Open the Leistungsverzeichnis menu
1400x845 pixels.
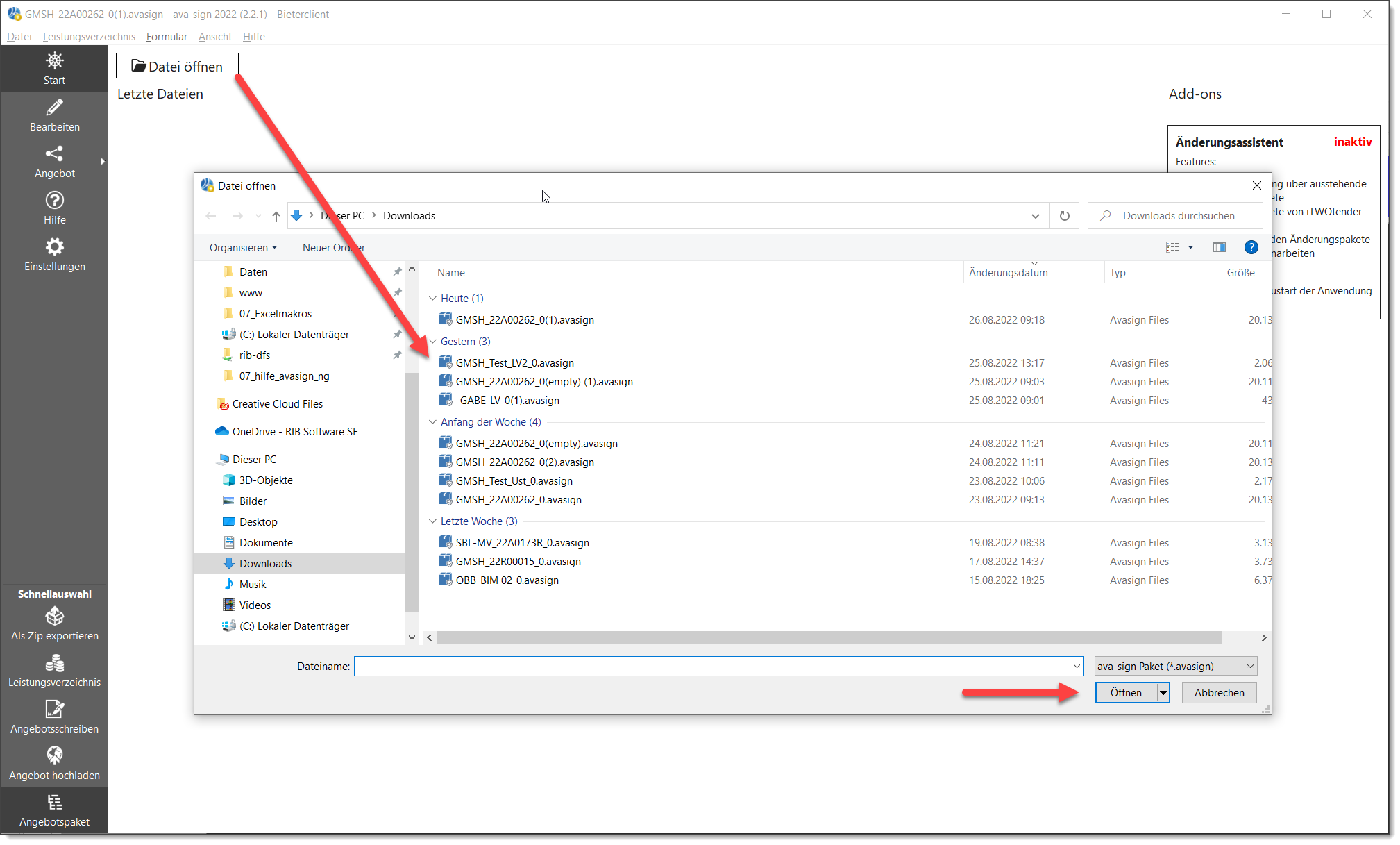click(89, 37)
